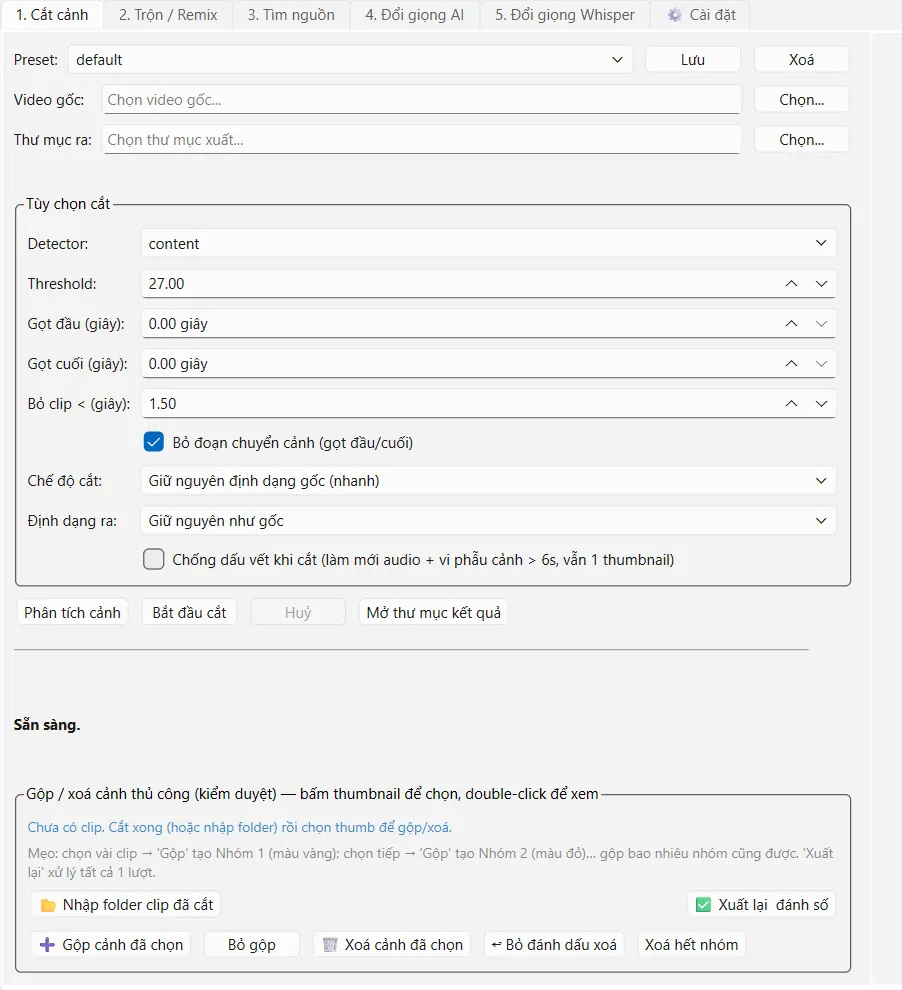The width and height of the screenshot is (902, 990).
Task: Open the Cài đặt settings tab with gear icon
Action: (700, 15)
